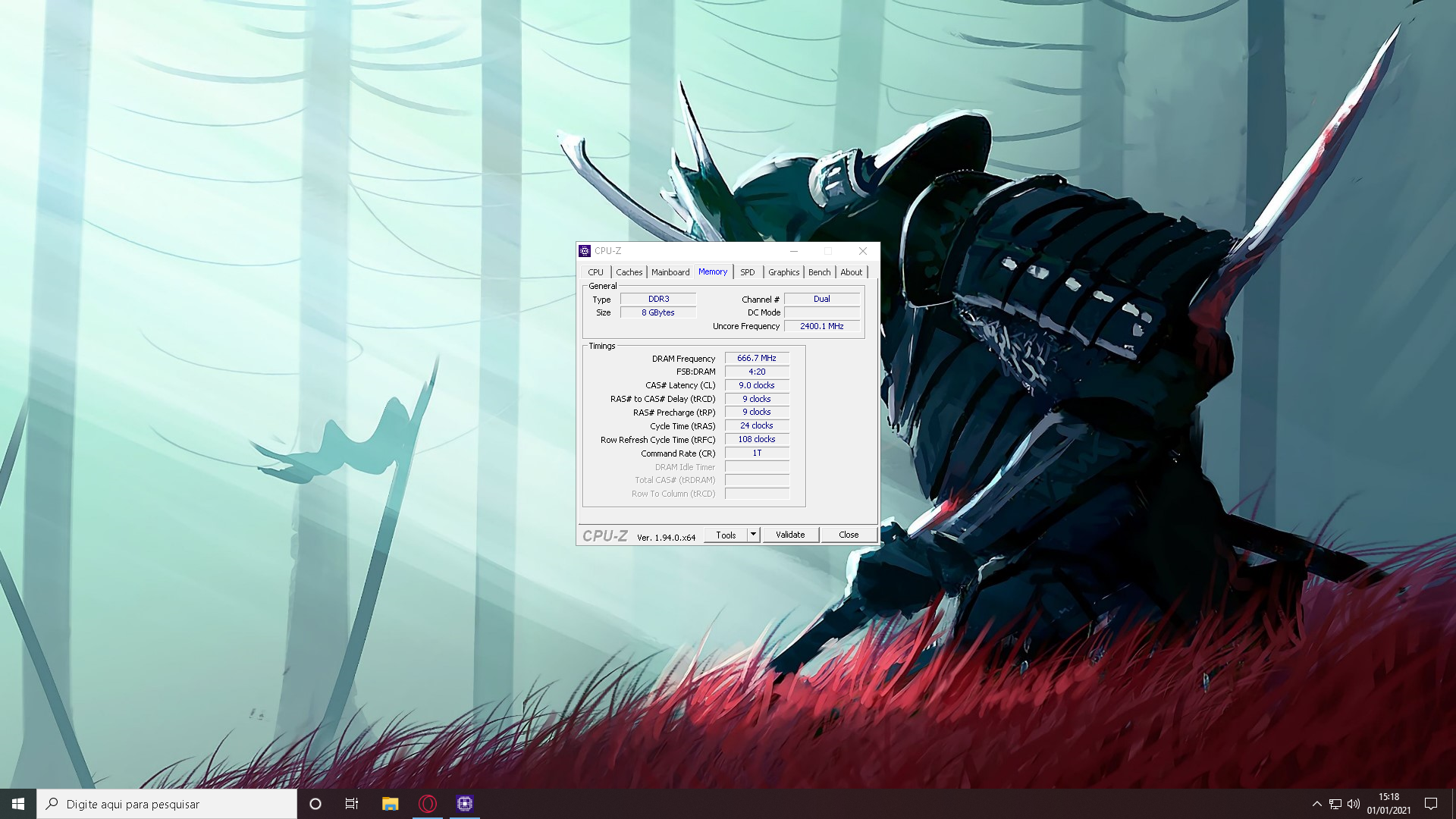Click the 1T command rate value

(x=757, y=453)
